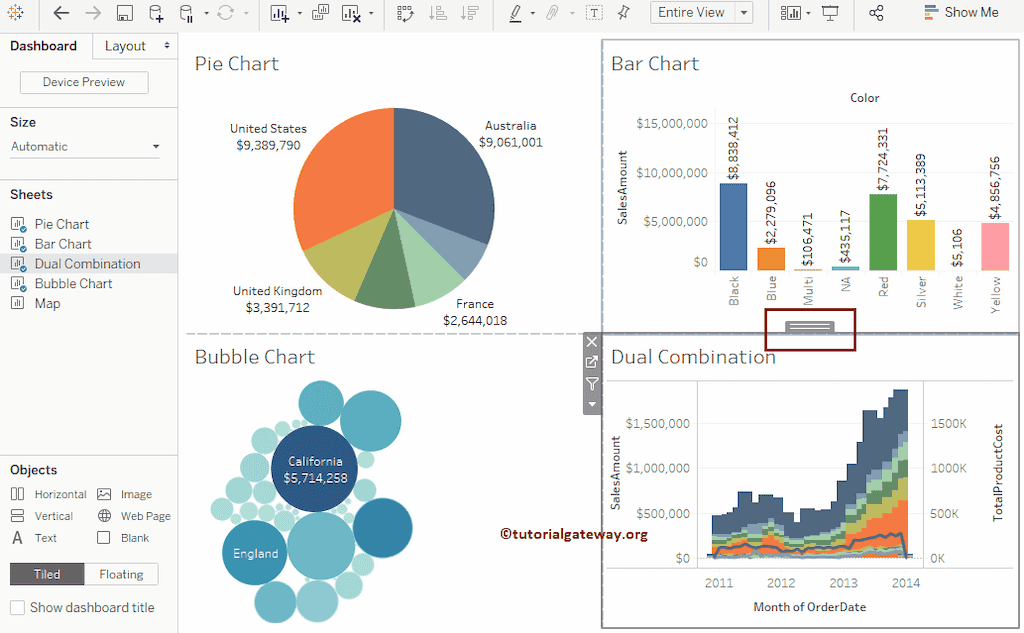Remove Dual Combination sheet with X icon
This screenshot has height=633, width=1024.
tap(592, 342)
